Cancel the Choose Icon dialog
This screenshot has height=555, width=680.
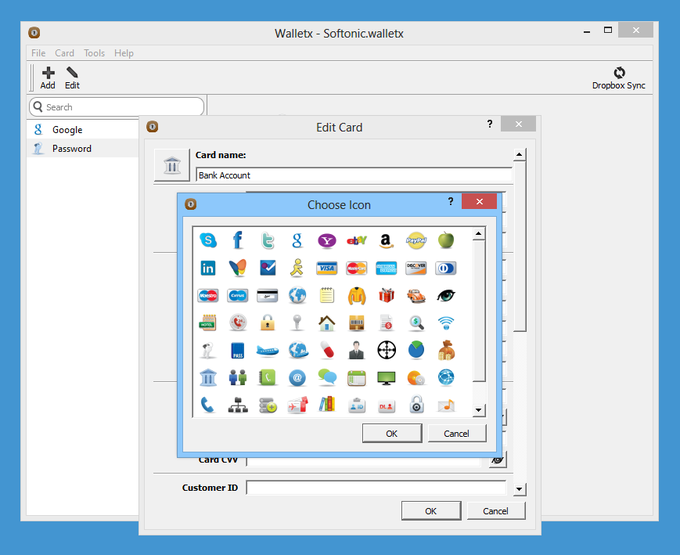tap(457, 434)
